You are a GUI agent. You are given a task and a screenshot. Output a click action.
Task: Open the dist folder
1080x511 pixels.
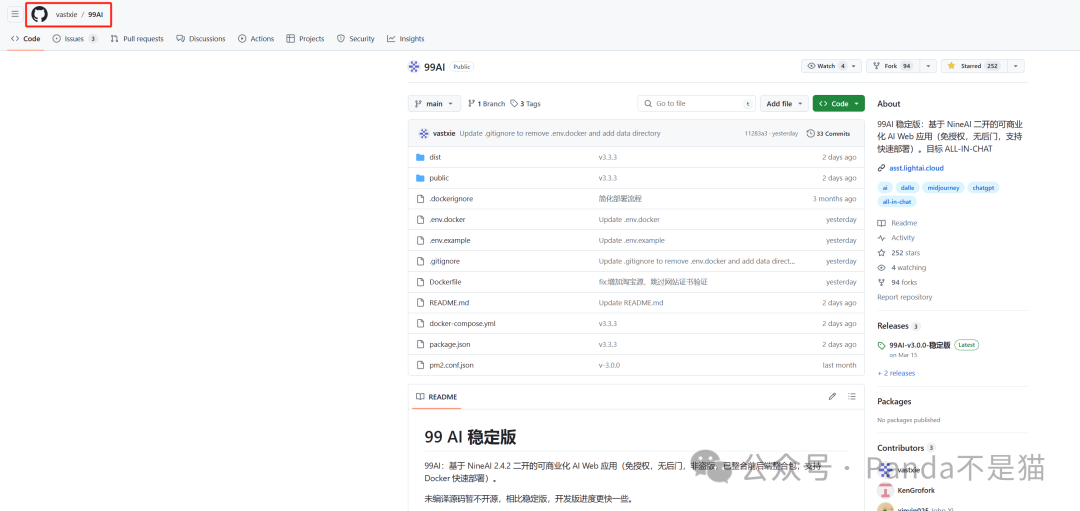tap(435, 157)
